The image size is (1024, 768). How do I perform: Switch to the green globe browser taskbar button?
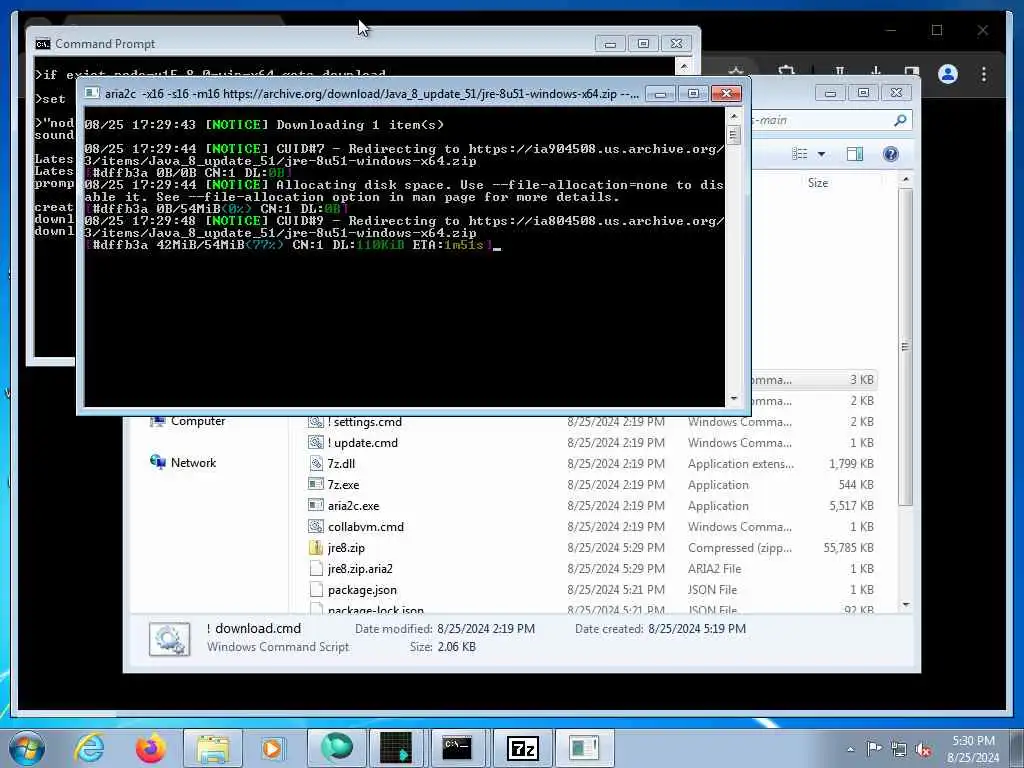(x=337, y=748)
